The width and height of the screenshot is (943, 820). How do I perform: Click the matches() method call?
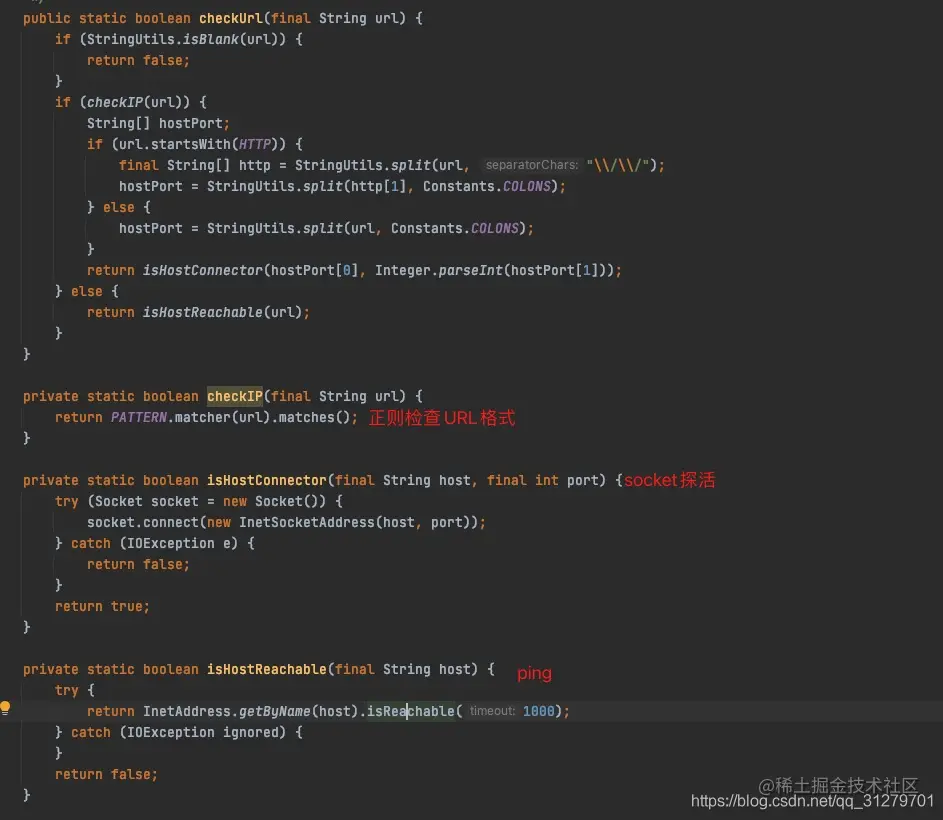pos(315,418)
